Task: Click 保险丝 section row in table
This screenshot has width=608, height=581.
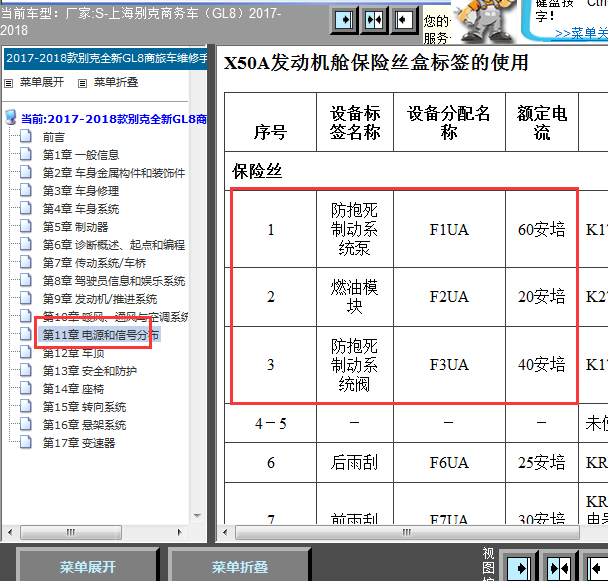Action: (x=416, y=171)
